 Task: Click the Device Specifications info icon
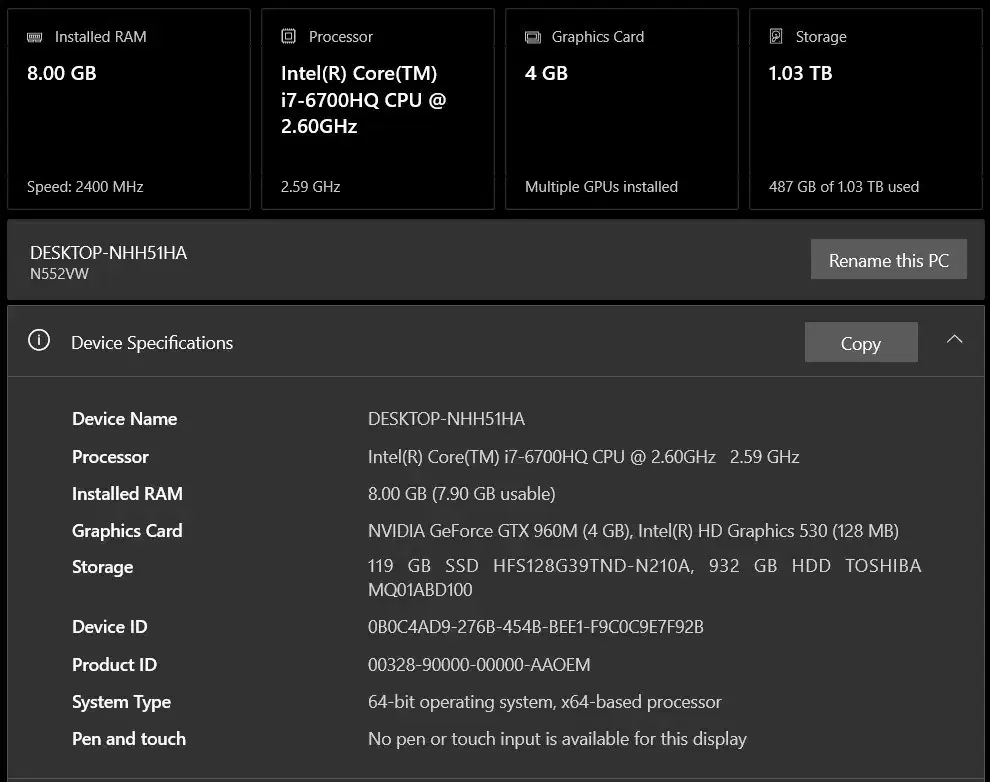tap(39, 341)
